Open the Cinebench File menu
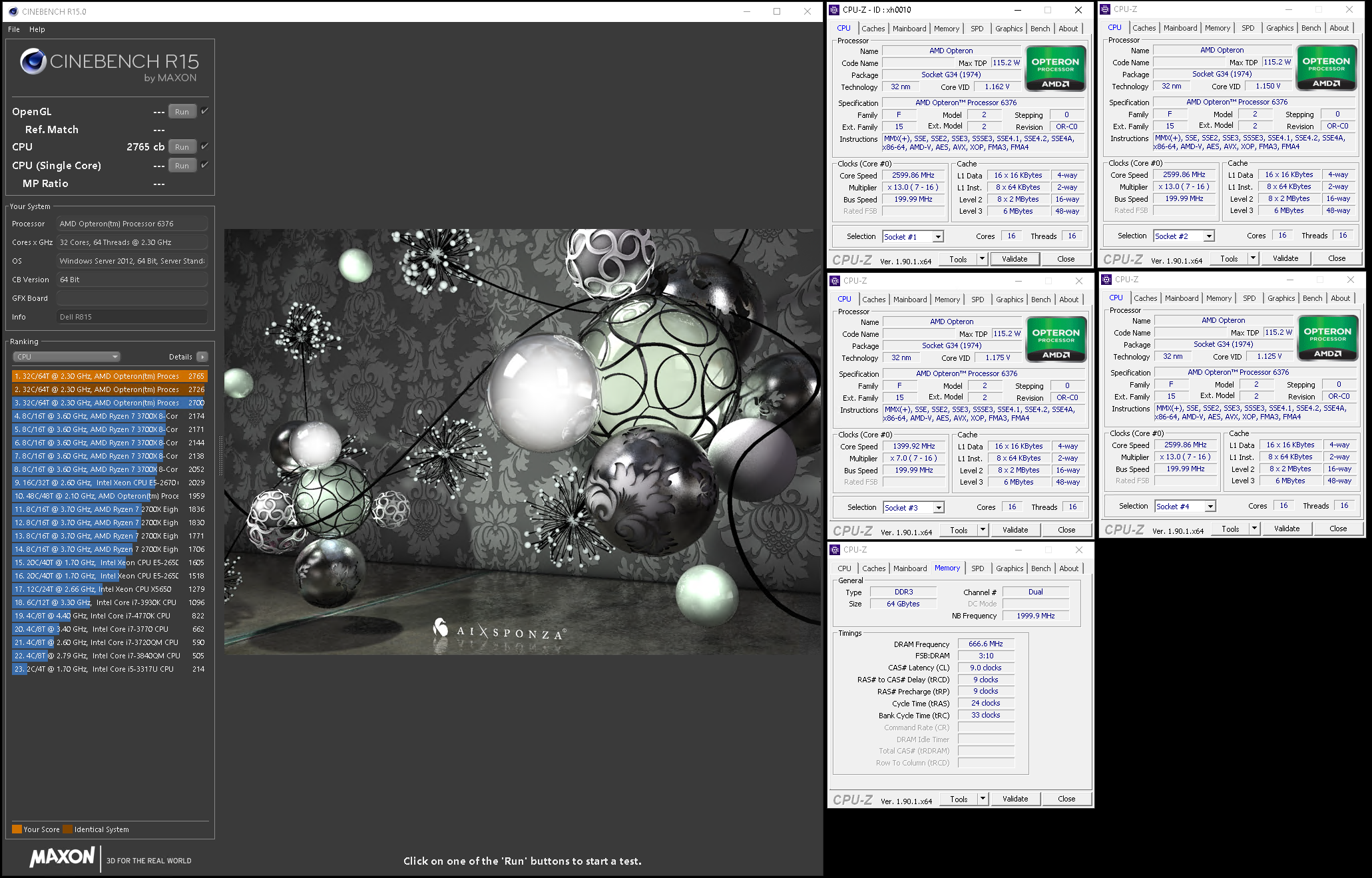The image size is (1372, 878). (x=14, y=29)
